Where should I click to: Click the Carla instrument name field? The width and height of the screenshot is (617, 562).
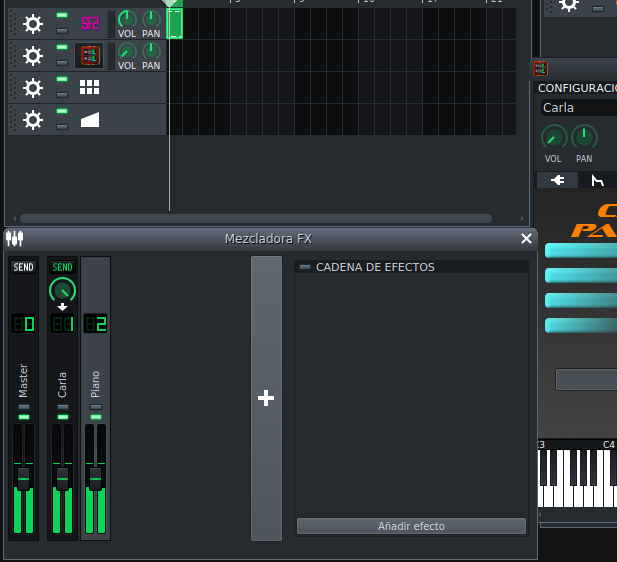click(579, 107)
